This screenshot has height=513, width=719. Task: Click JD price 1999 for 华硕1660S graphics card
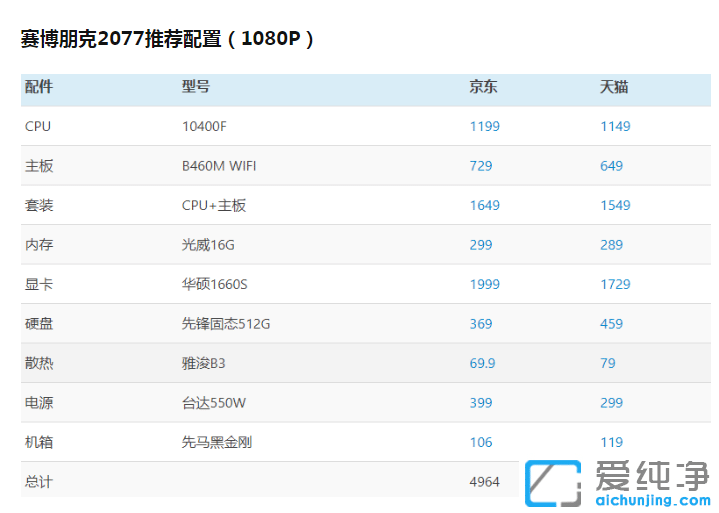tap(484, 284)
